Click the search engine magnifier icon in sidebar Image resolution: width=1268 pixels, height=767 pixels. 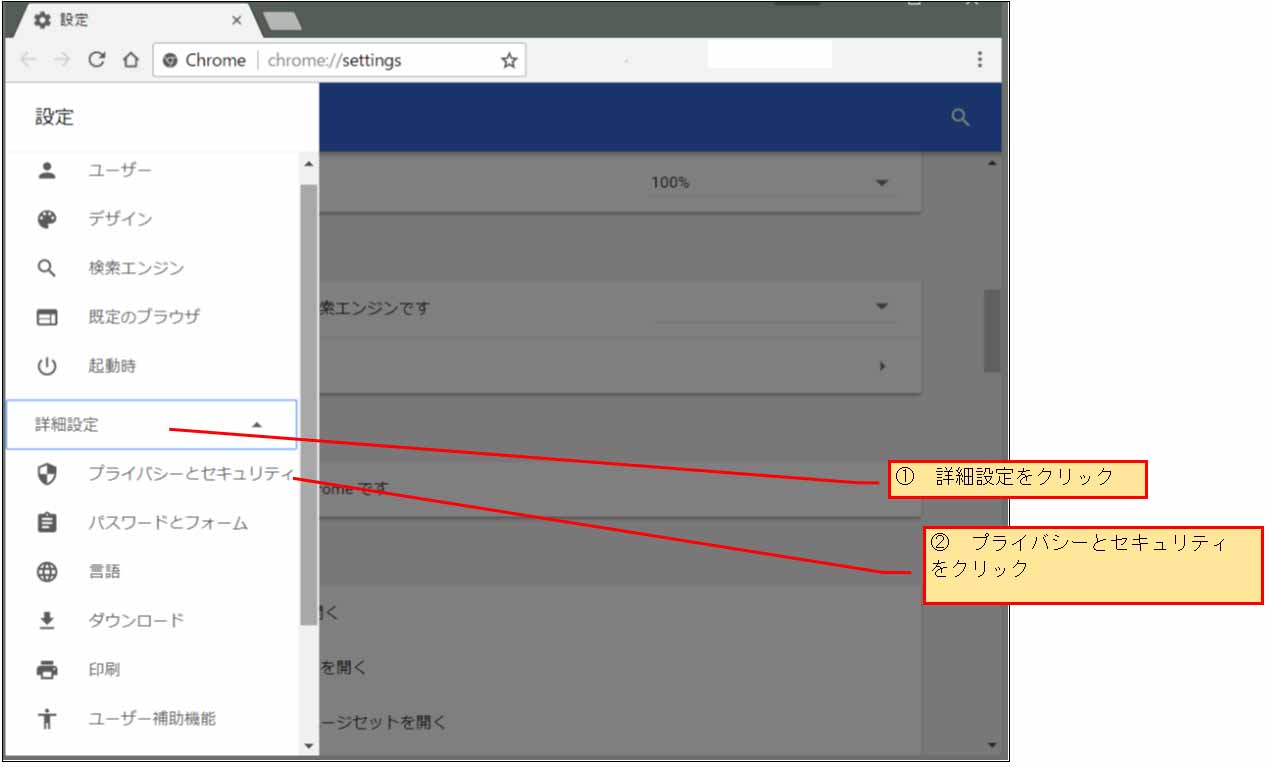click(47, 268)
